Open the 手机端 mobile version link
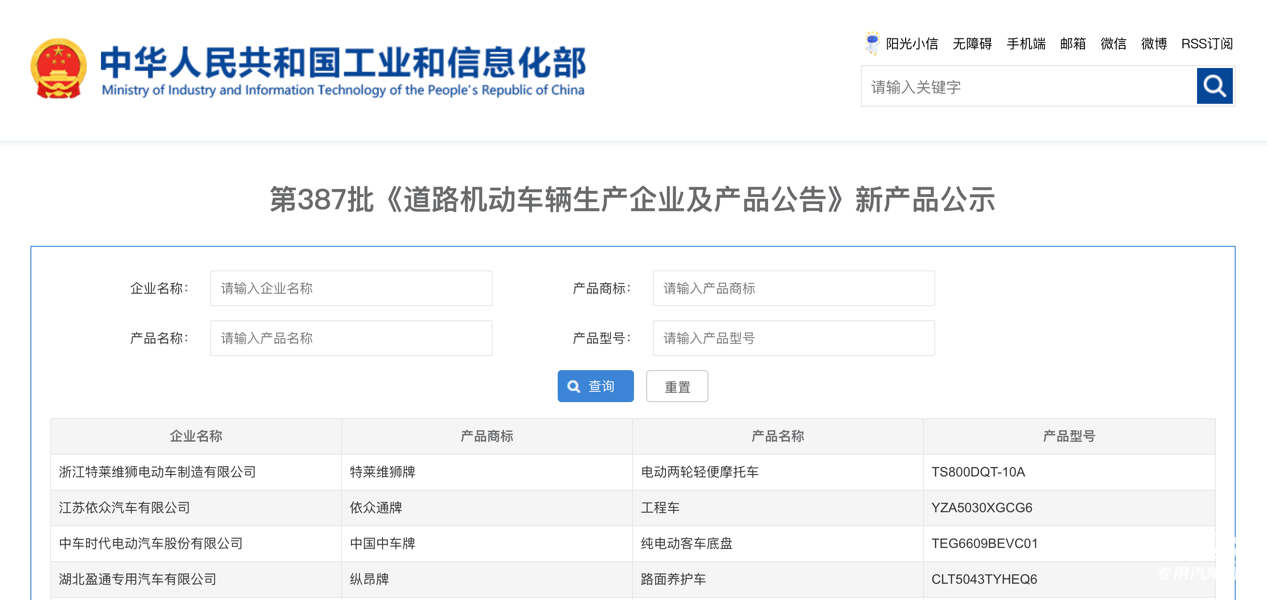 pos(1025,43)
